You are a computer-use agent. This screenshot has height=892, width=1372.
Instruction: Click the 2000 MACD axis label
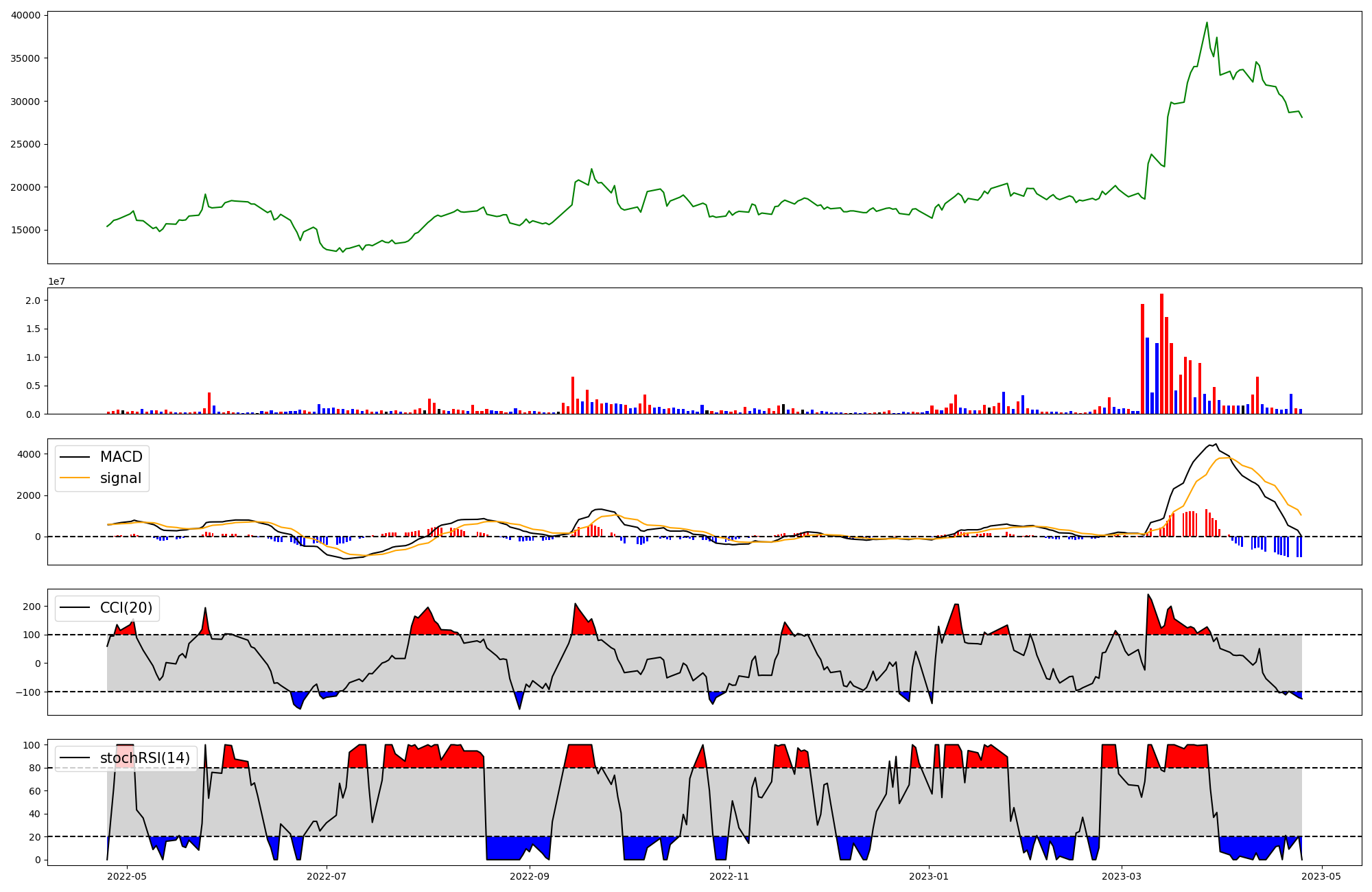point(28,495)
